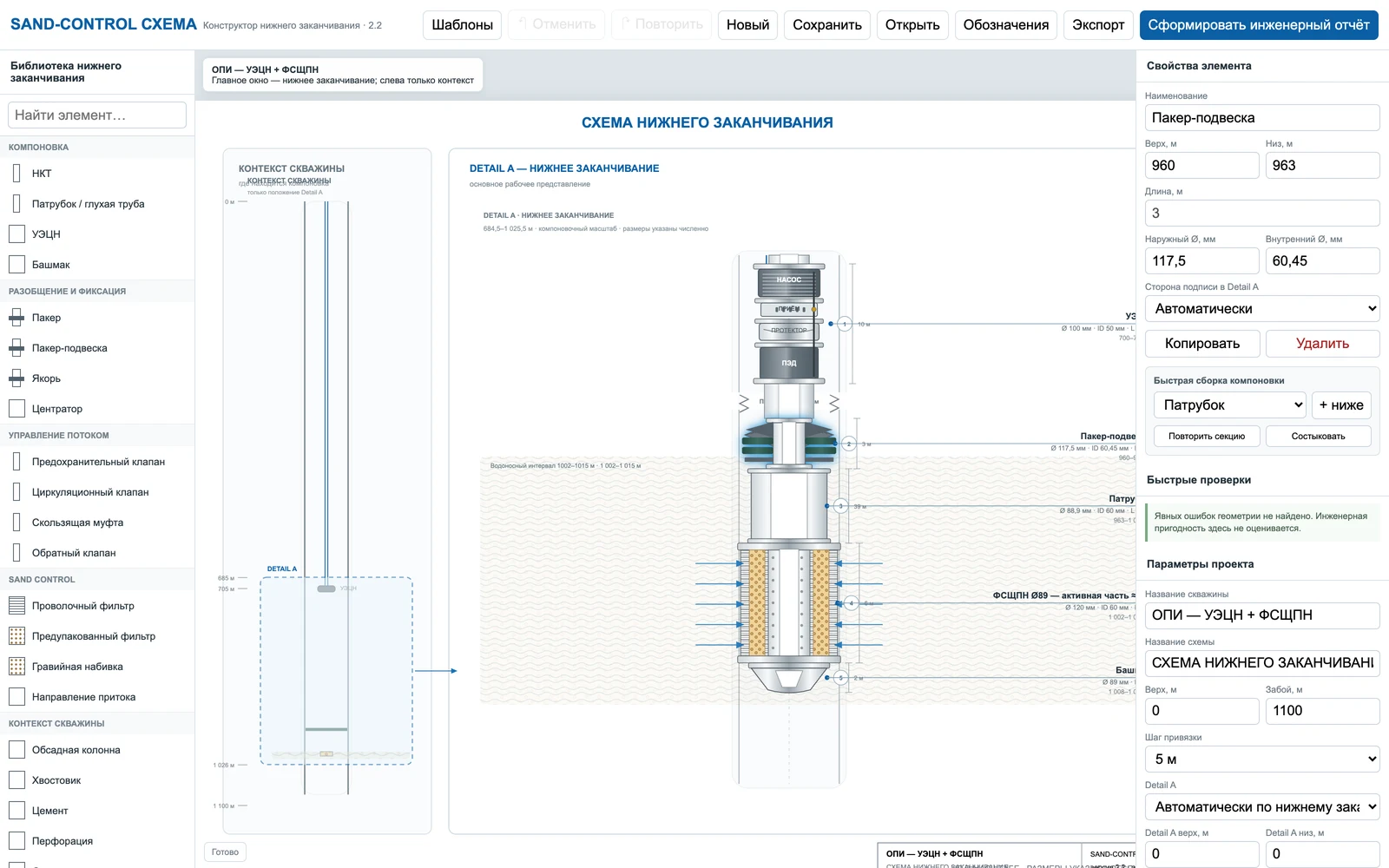Select the Цемент element icon
Viewport: 1389px width, 868px height.
tap(16, 811)
